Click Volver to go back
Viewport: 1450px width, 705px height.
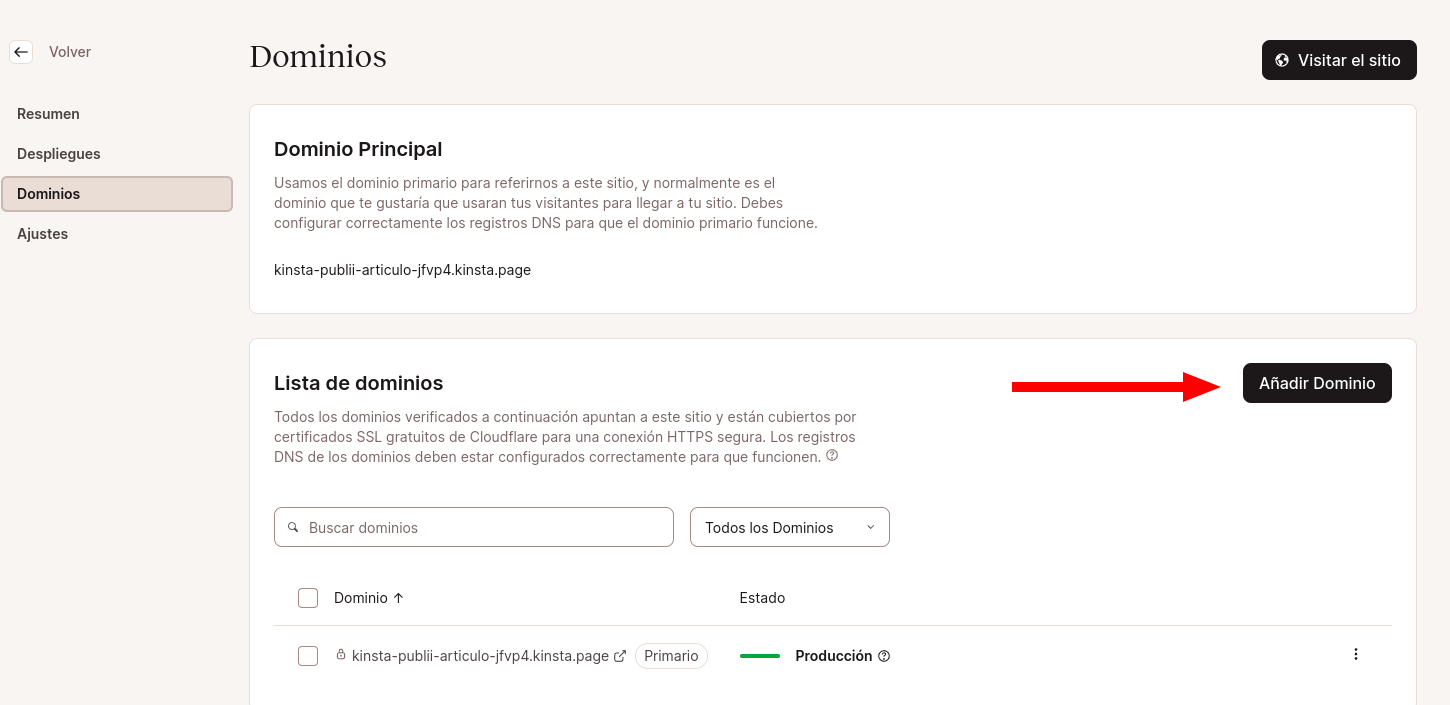pyautogui.click(x=70, y=51)
